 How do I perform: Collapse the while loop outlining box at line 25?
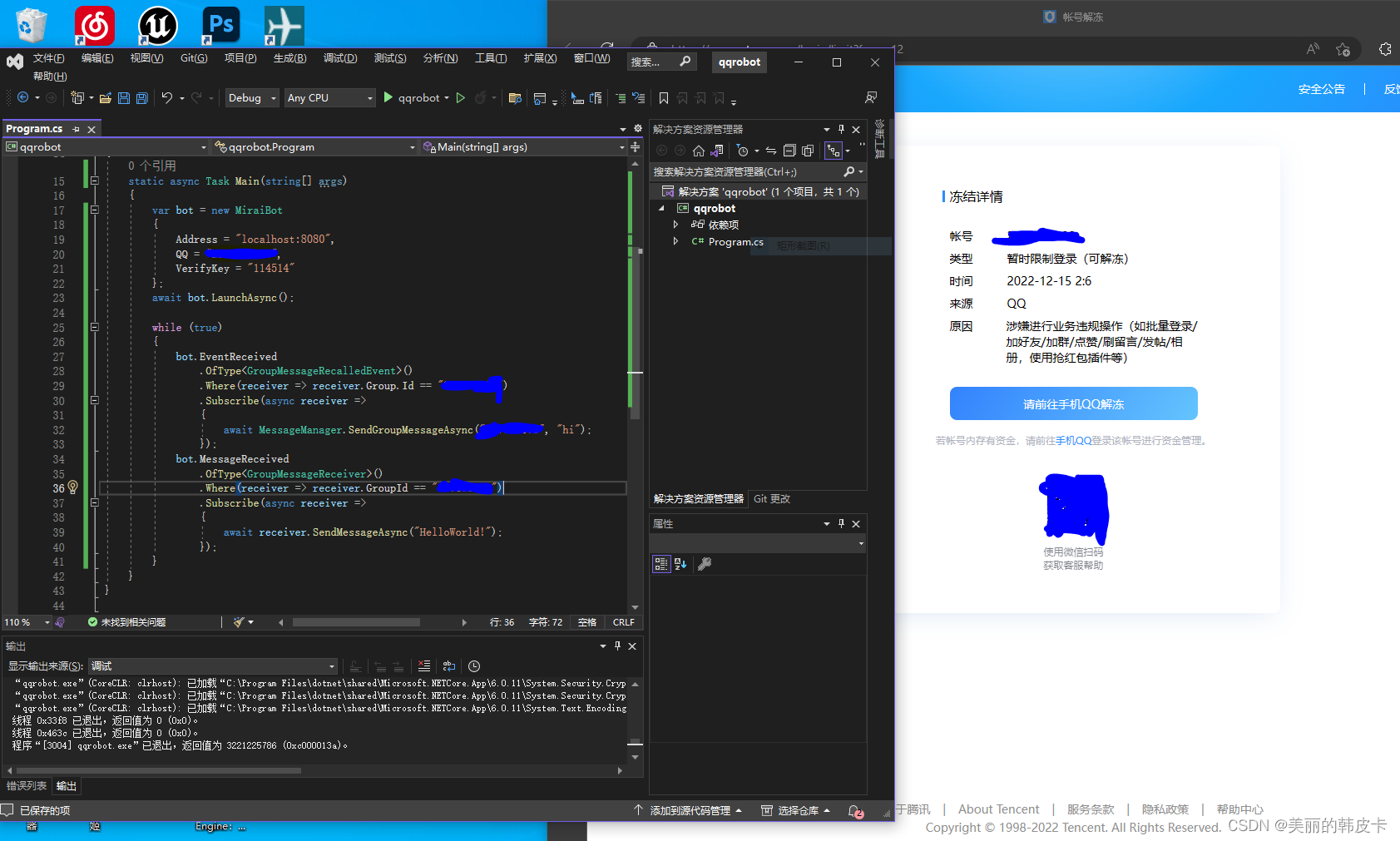point(94,327)
